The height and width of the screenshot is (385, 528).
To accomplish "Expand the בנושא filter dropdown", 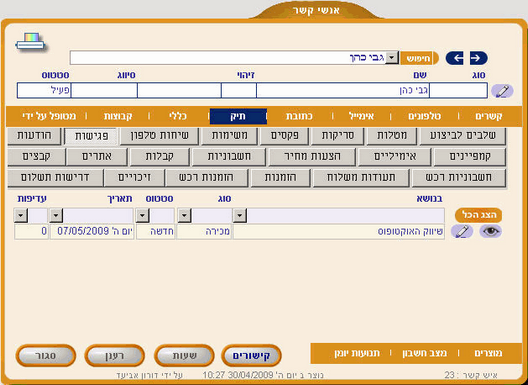I will [x=240, y=215].
